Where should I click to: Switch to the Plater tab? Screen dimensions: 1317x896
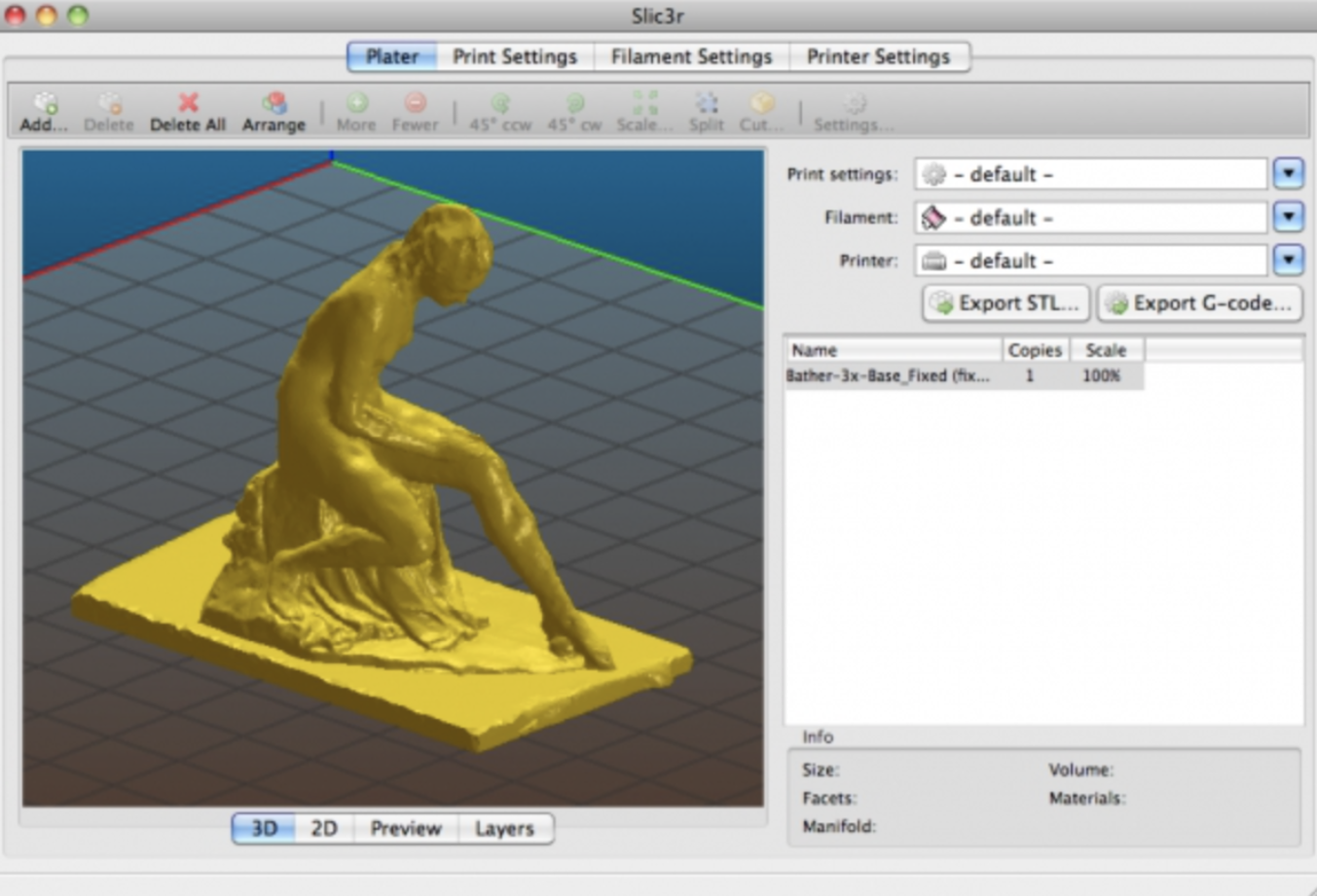click(392, 56)
